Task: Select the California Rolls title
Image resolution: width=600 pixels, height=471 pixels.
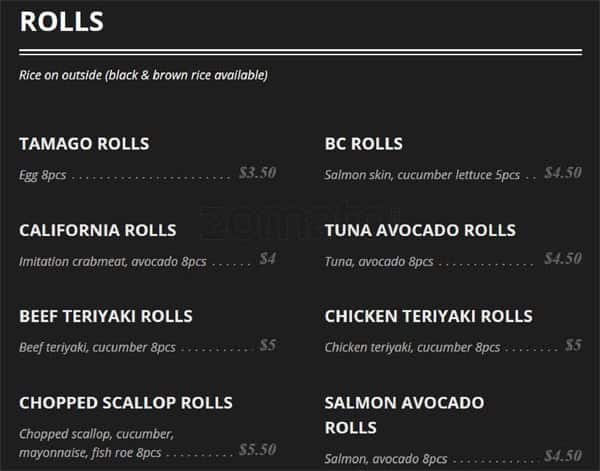Action: tap(97, 230)
